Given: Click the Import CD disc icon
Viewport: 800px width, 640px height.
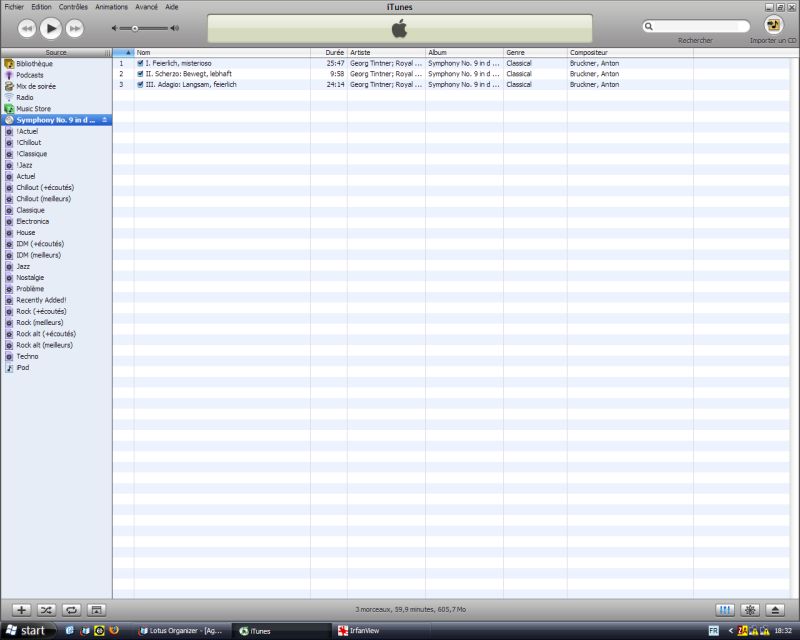Looking at the screenshot, I should coord(773,26).
